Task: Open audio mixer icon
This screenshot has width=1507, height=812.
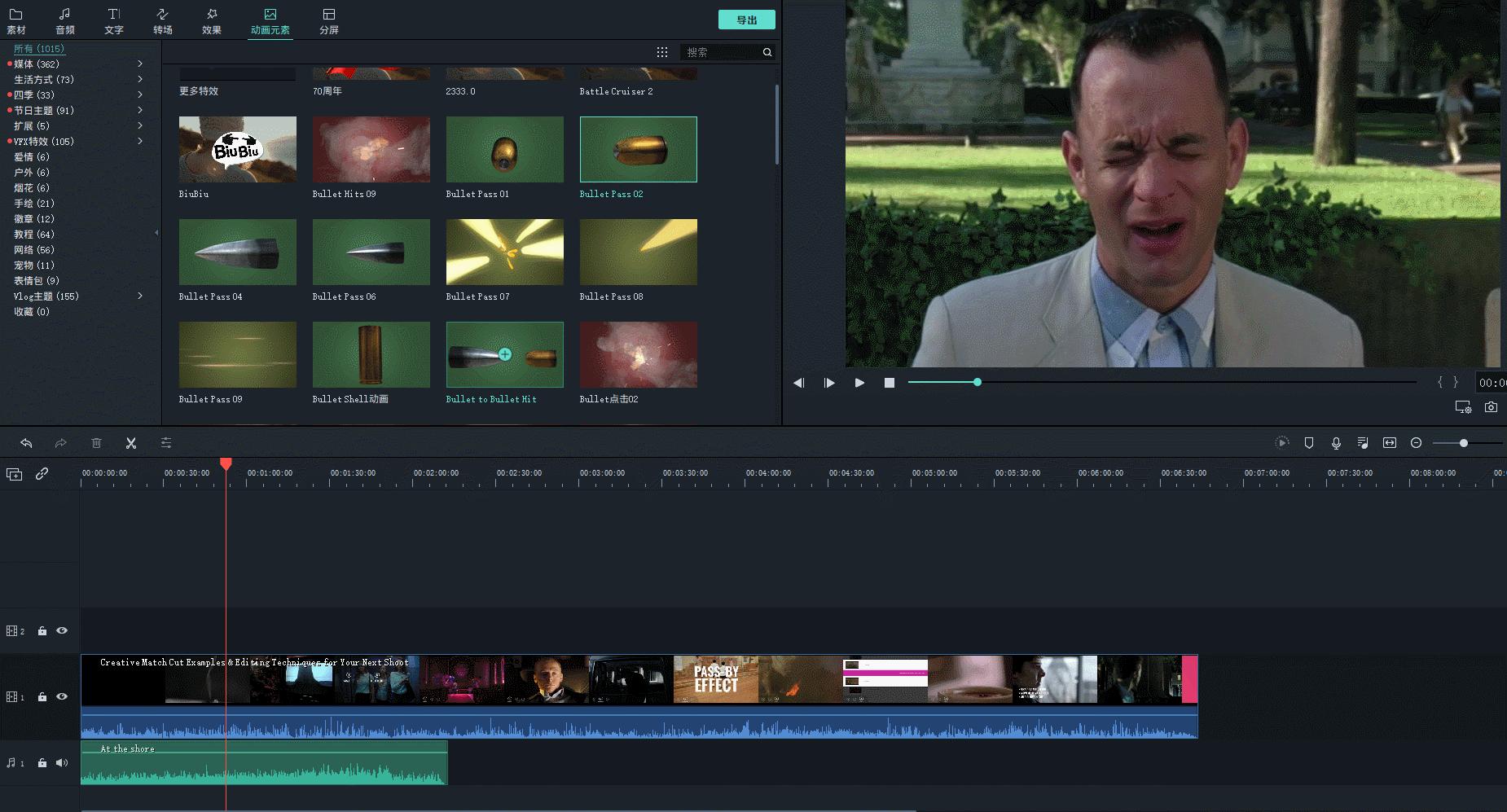Action: click(1363, 443)
